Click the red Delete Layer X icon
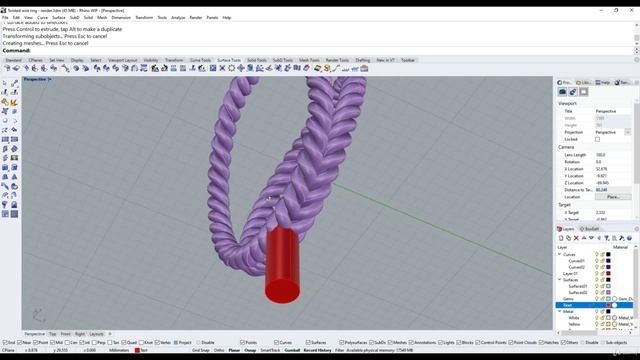Viewport: 640px width, 360px height. (x=576, y=238)
